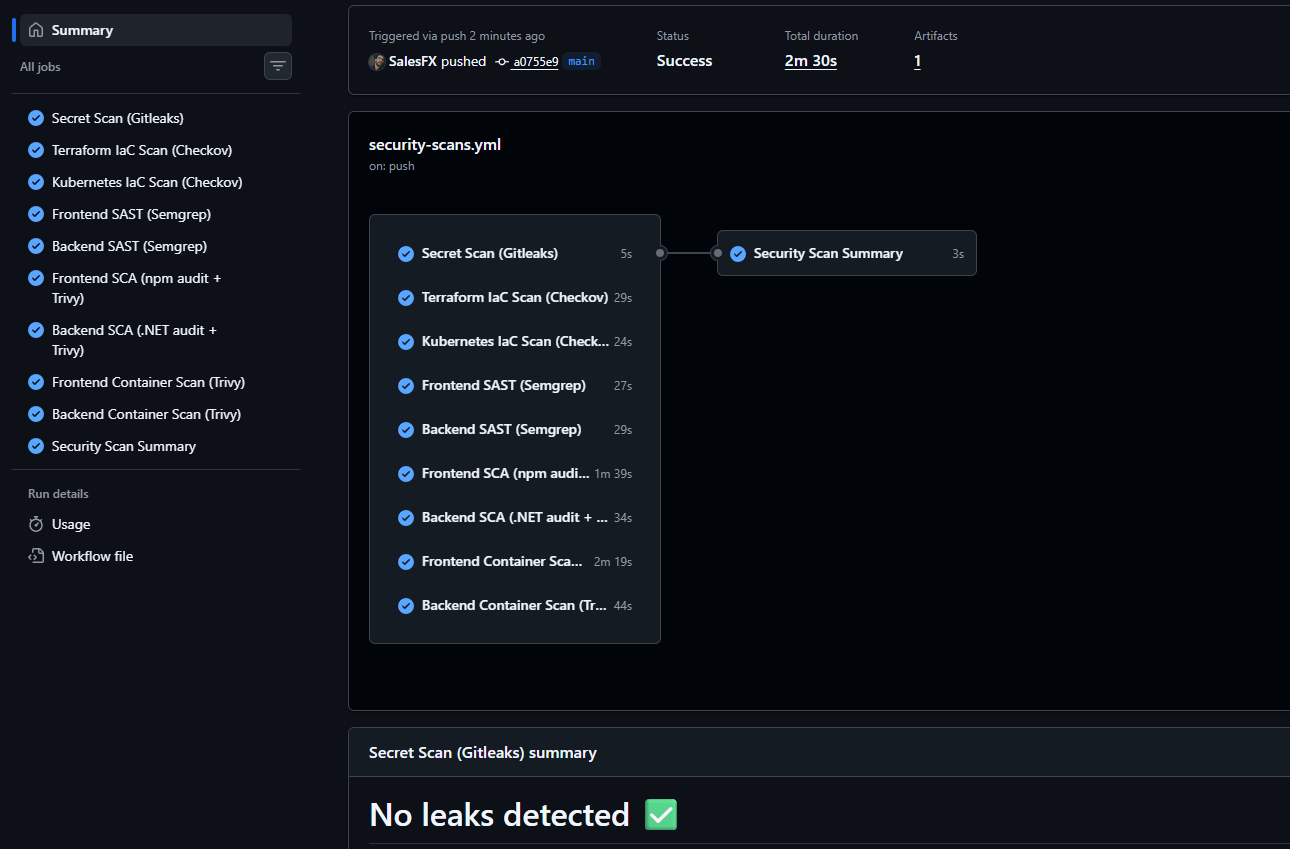Image resolution: width=1290 pixels, height=849 pixels.
Task: Click success check icon beside sidebar Backend Container Scan
Action: point(36,414)
